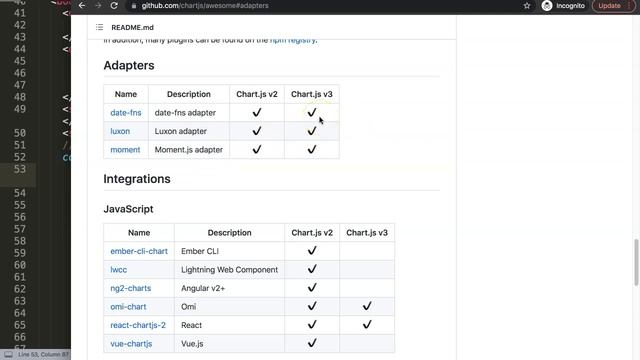Image resolution: width=640 pixels, height=360 pixels.
Task: Click the date-fns Chart.js v3 checkmark
Action: coord(312,112)
